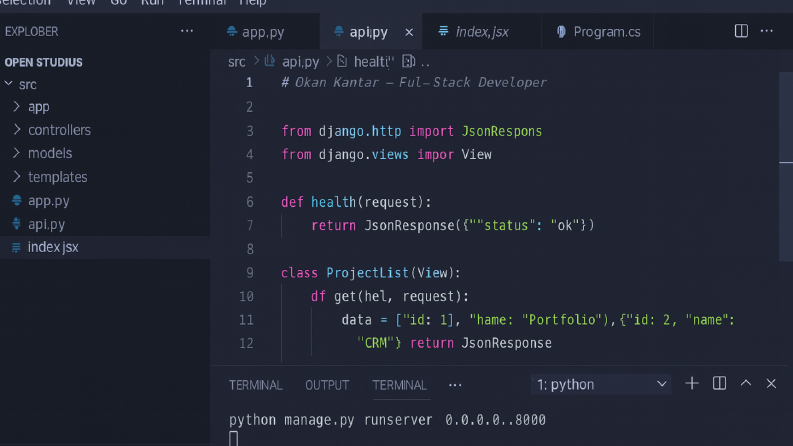This screenshot has width=793, height=446.
Task: Close the terminal panel
Action: point(771,384)
